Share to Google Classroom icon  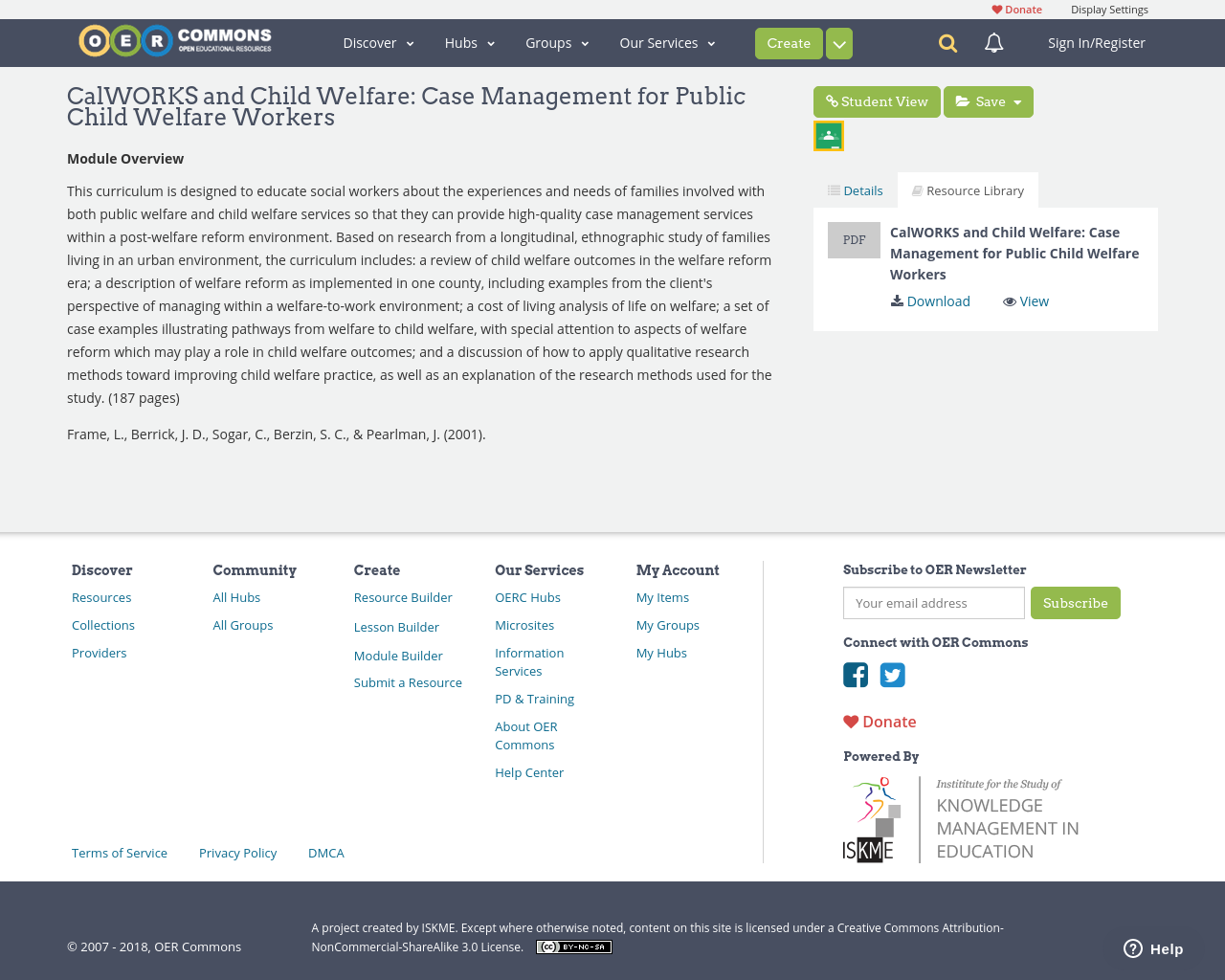pos(828,134)
